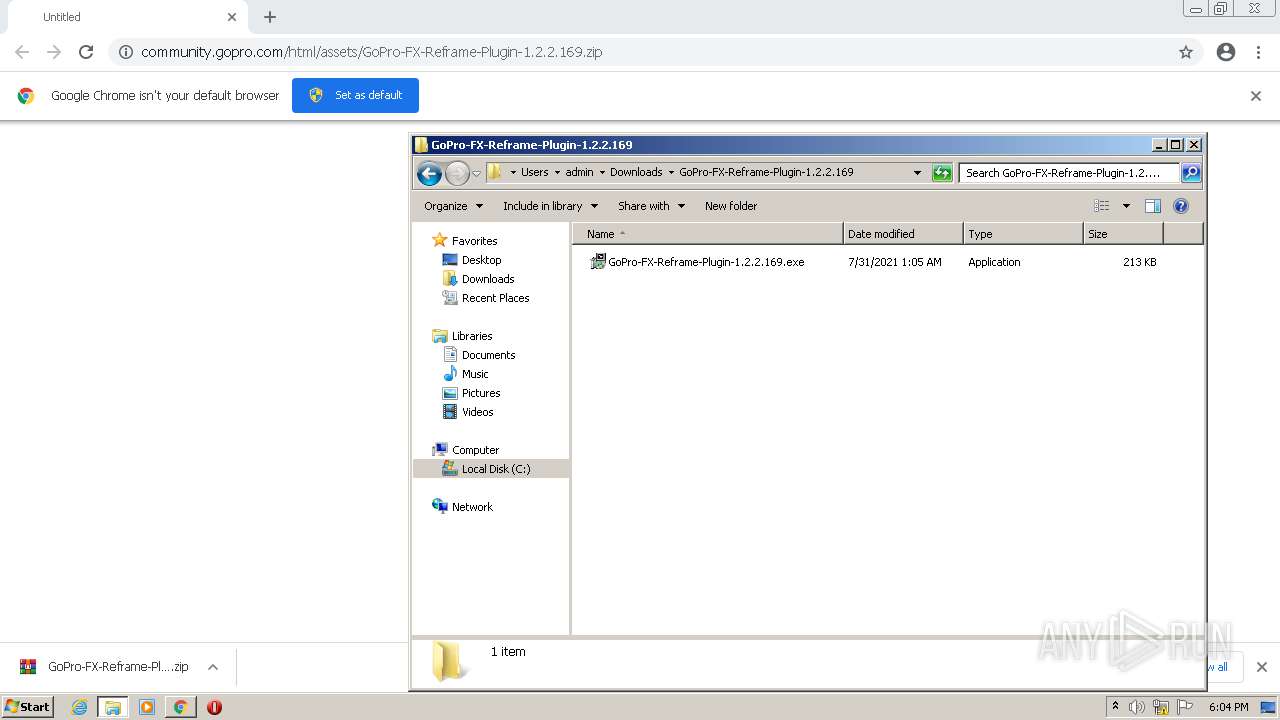This screenshot has width=1280, height=720.
Task: Click the red Opera-like taskbar icon
Action: [214, 707]
